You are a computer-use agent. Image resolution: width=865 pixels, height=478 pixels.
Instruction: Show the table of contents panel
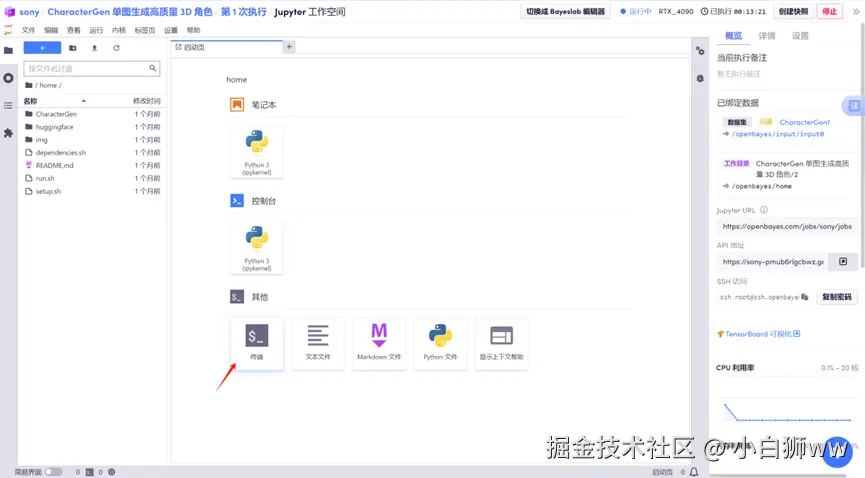point(8,105)
